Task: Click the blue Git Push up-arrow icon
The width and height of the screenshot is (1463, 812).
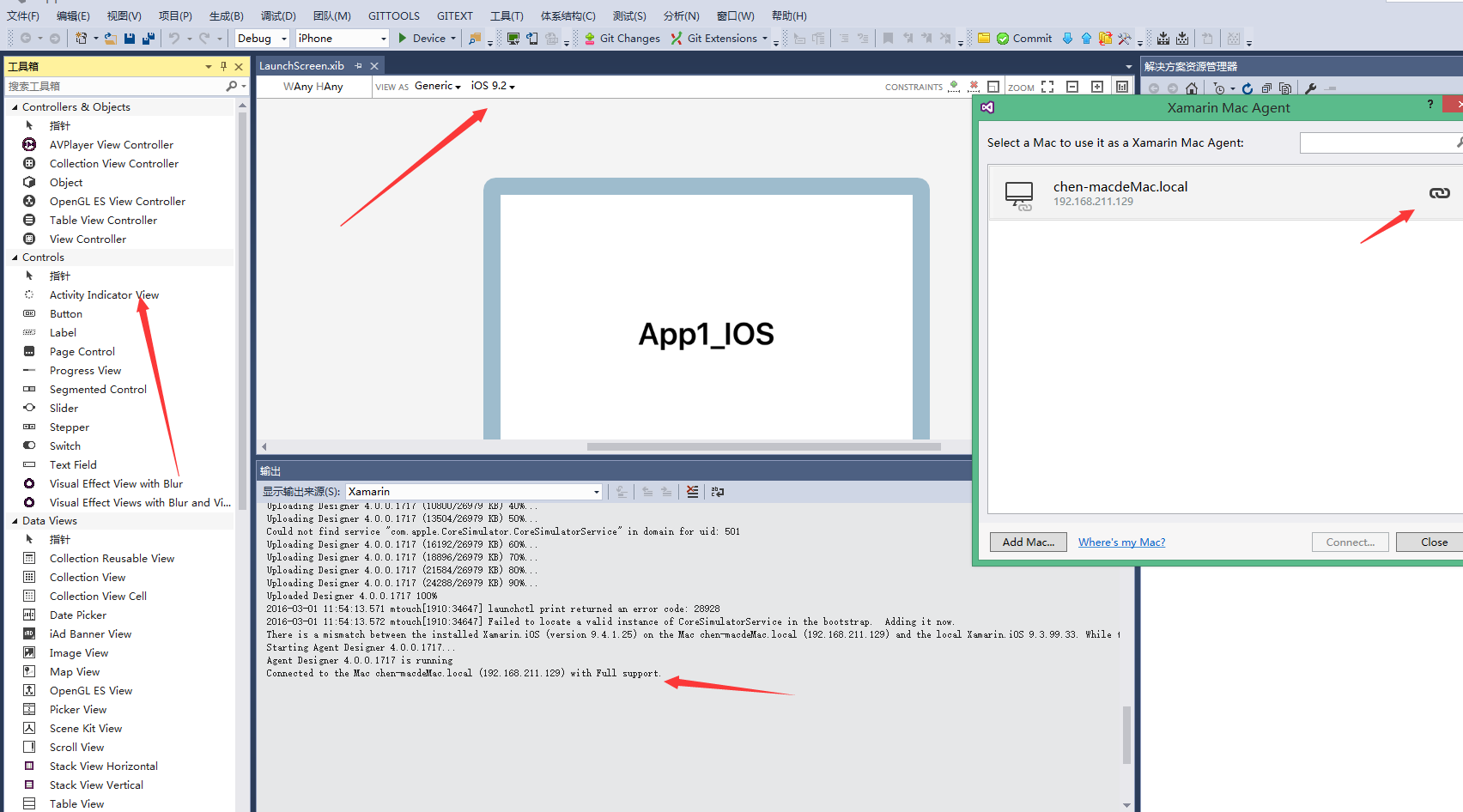Action: point(1086,39)
